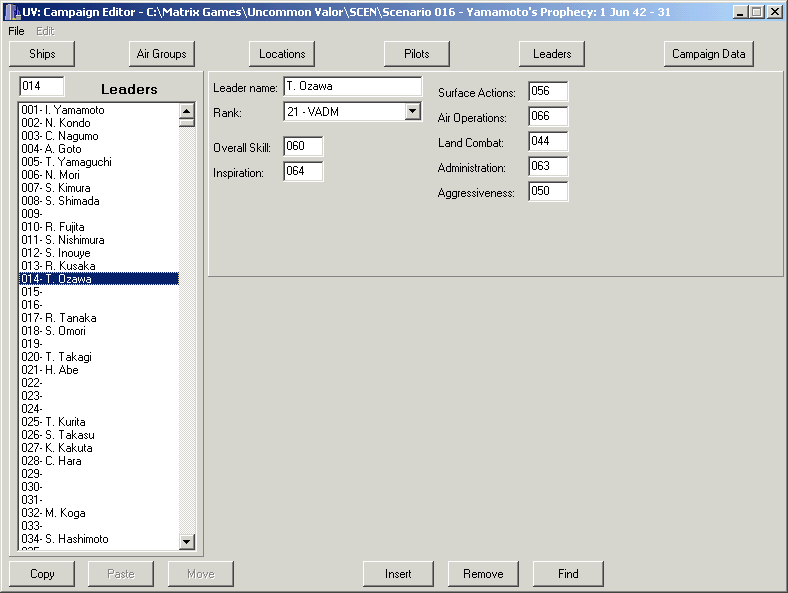Select leader 005- T. Yamaguchi
Viewport: 788px width, 593px height.
[98, 162]
